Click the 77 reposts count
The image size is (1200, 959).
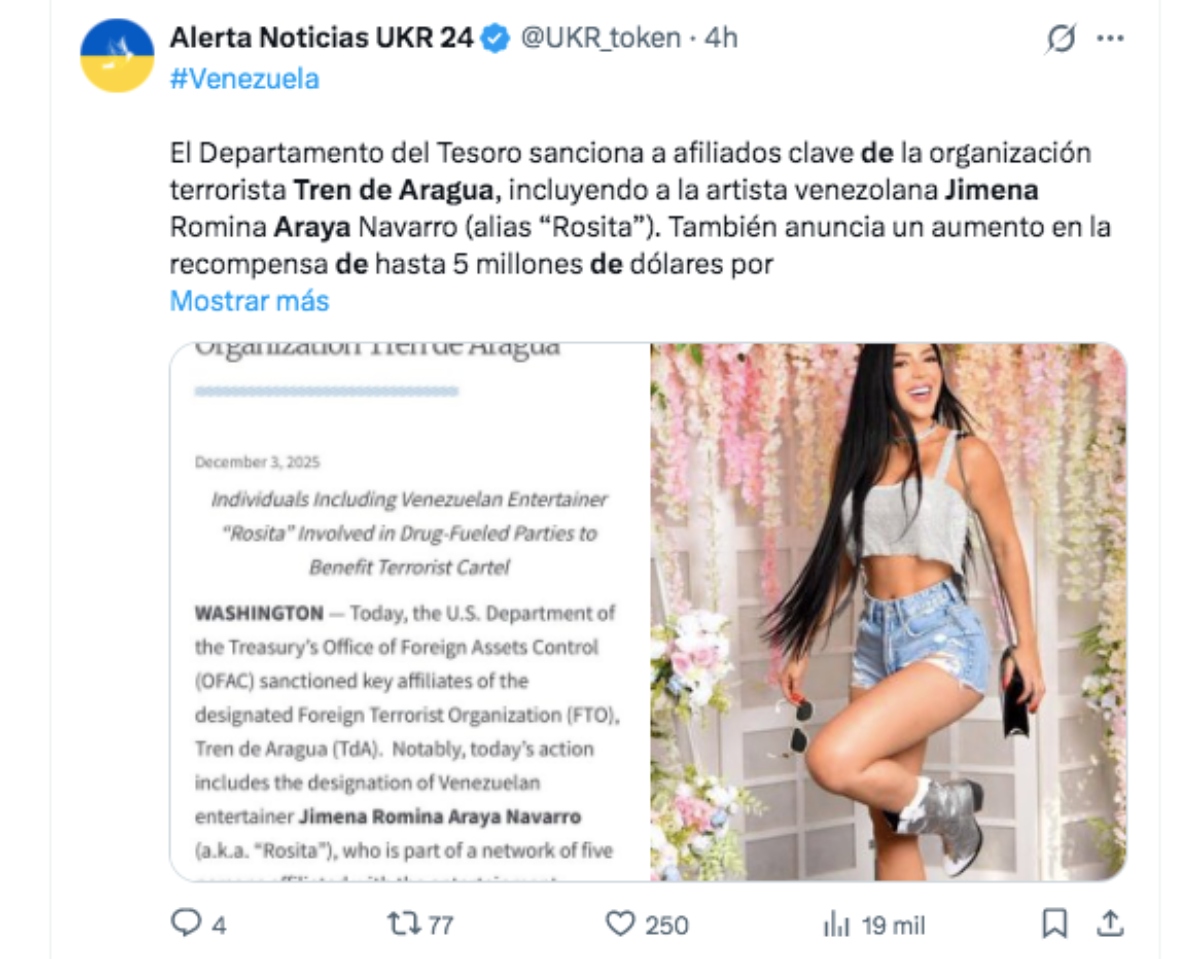(x=440, y=925)
